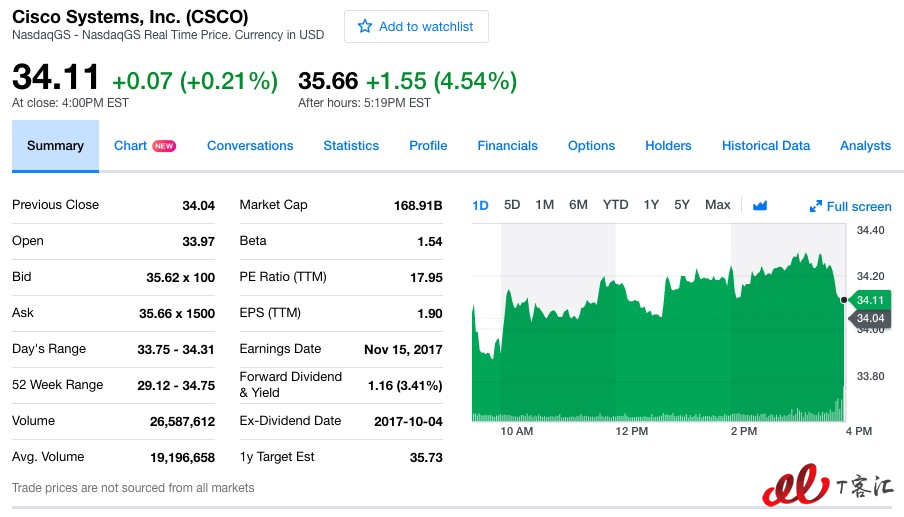
Task: Click the Volume value 26,587,612
Action: pos(182,422)
